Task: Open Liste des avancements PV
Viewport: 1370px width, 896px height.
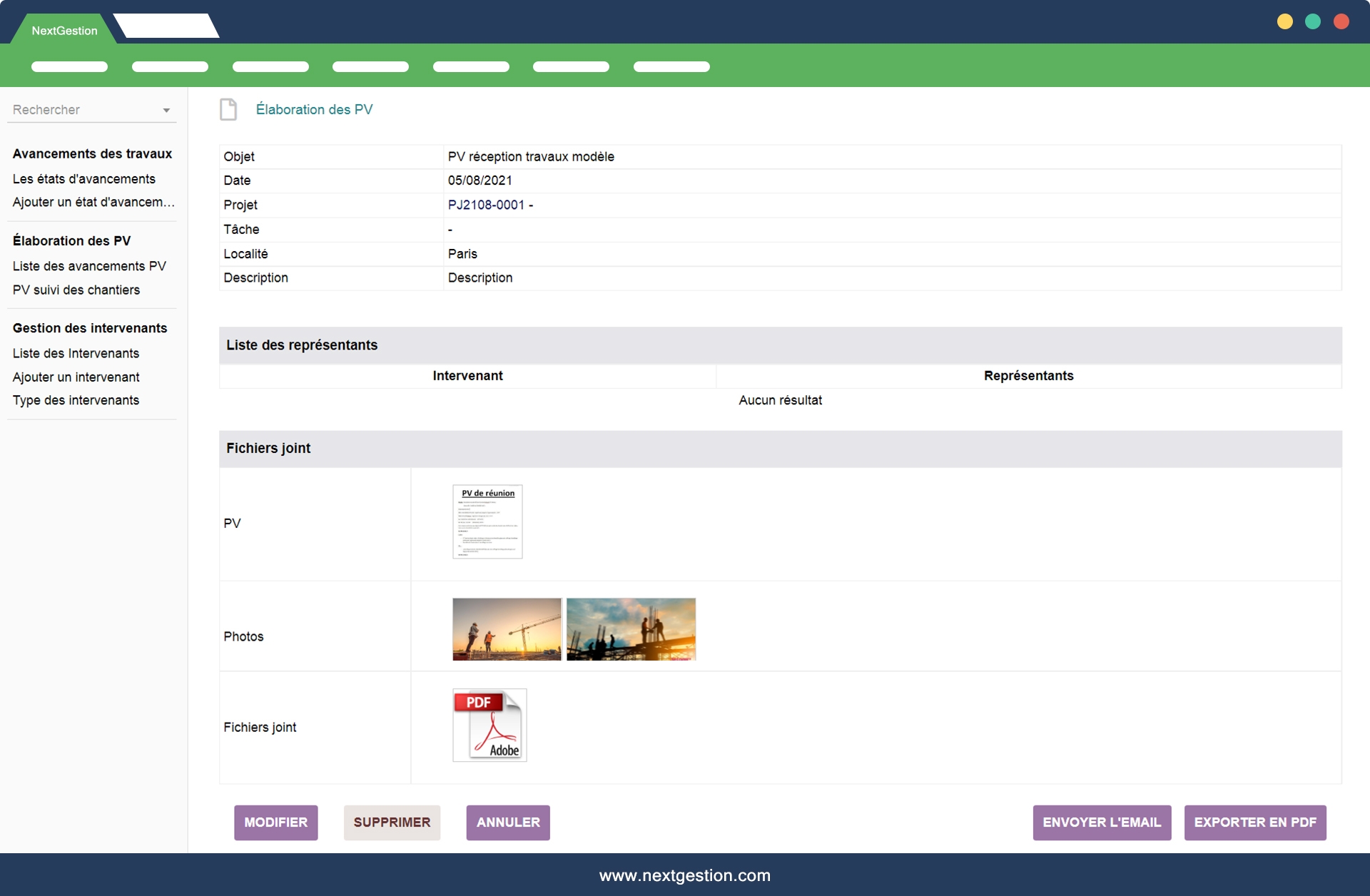Action: point(89,266)
